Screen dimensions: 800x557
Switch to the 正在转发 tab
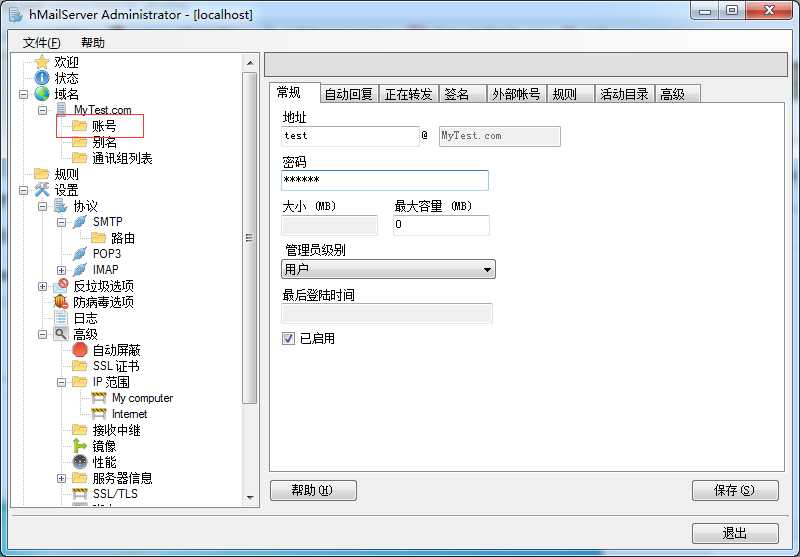click(x=409, y=94)
